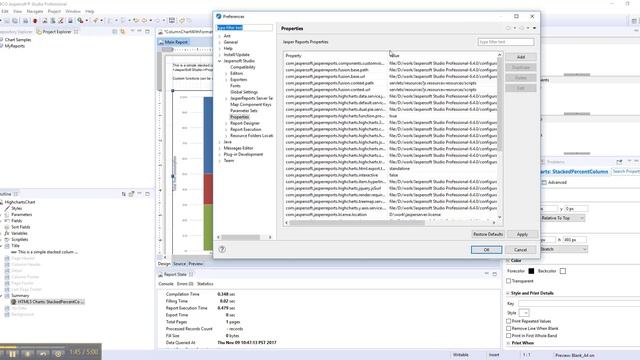The width and height of the screenshot is (640, 360).
Task: Click the back navigation arrow in Preferences header
Action: point(508,28)
